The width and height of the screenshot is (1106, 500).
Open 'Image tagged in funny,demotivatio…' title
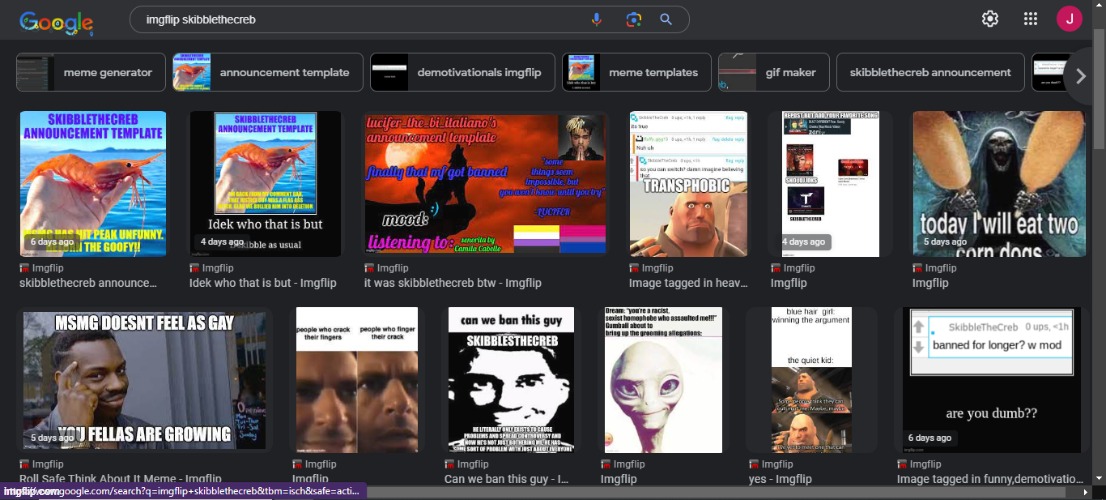(x=990, y=479)
